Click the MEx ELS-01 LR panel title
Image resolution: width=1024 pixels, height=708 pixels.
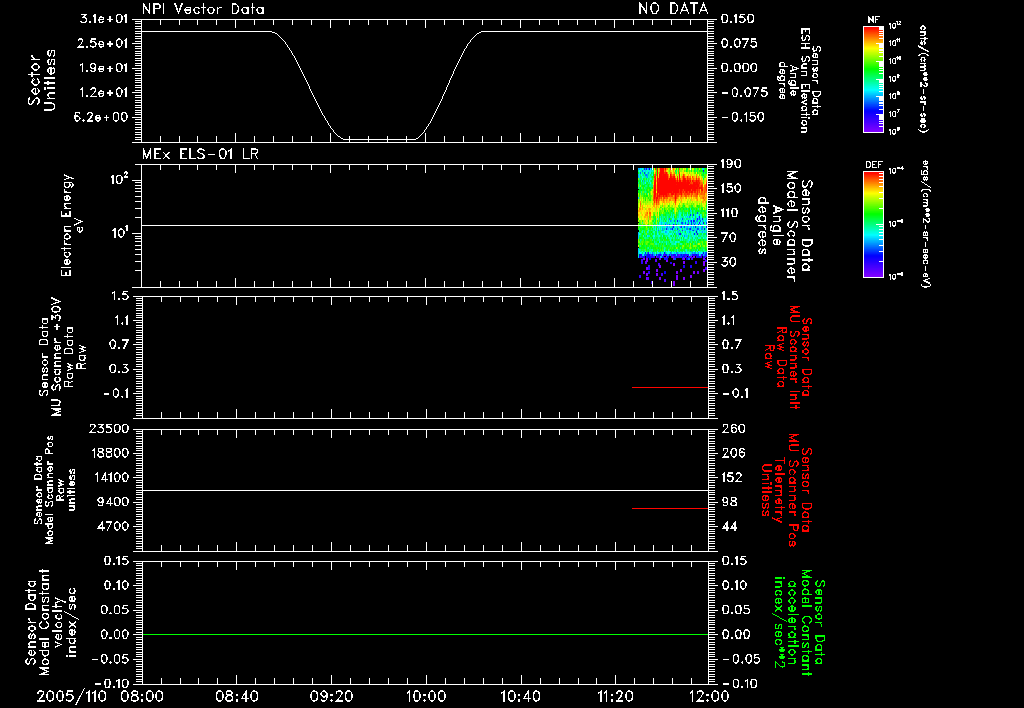click(x=200, y=154)
